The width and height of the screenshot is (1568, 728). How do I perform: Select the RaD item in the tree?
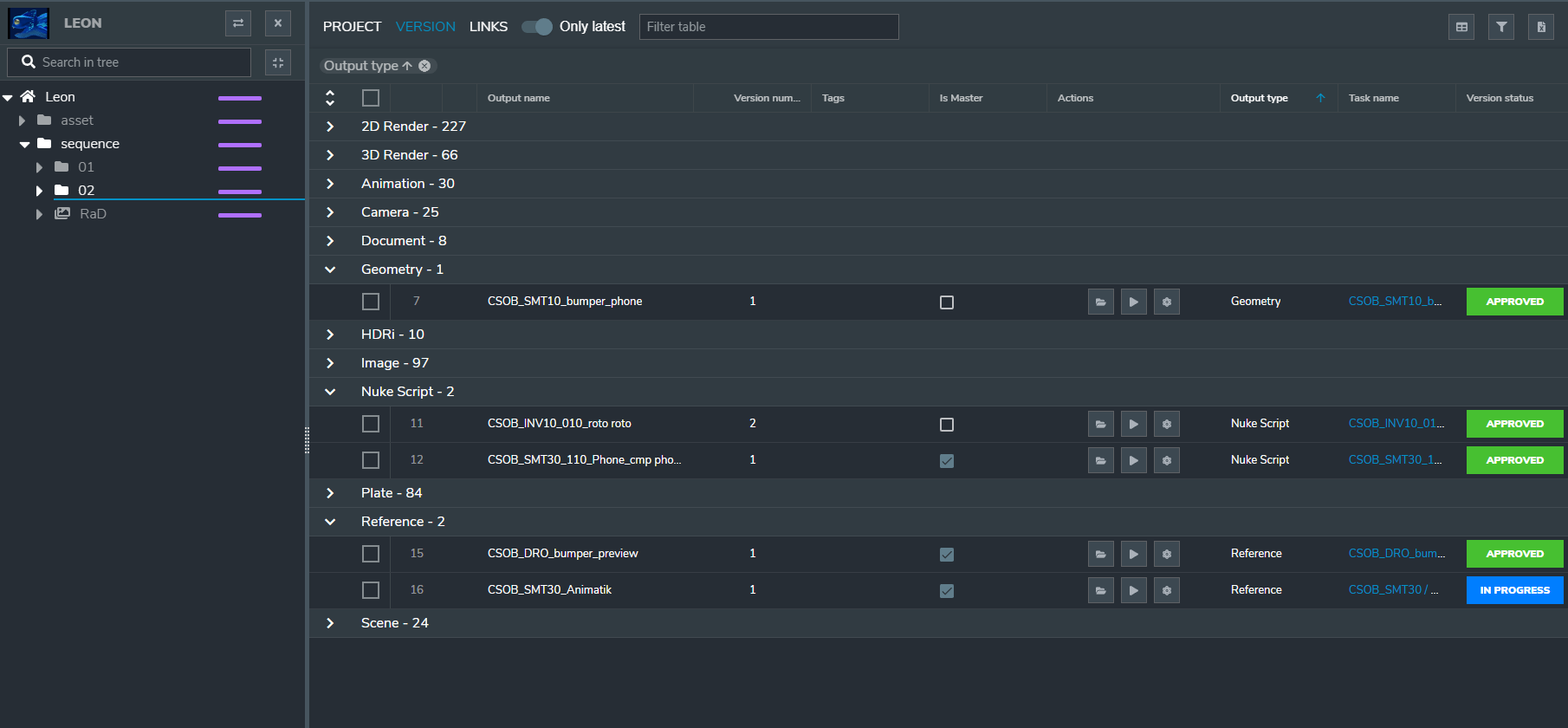pyautogui.click(x=93, y=214)
